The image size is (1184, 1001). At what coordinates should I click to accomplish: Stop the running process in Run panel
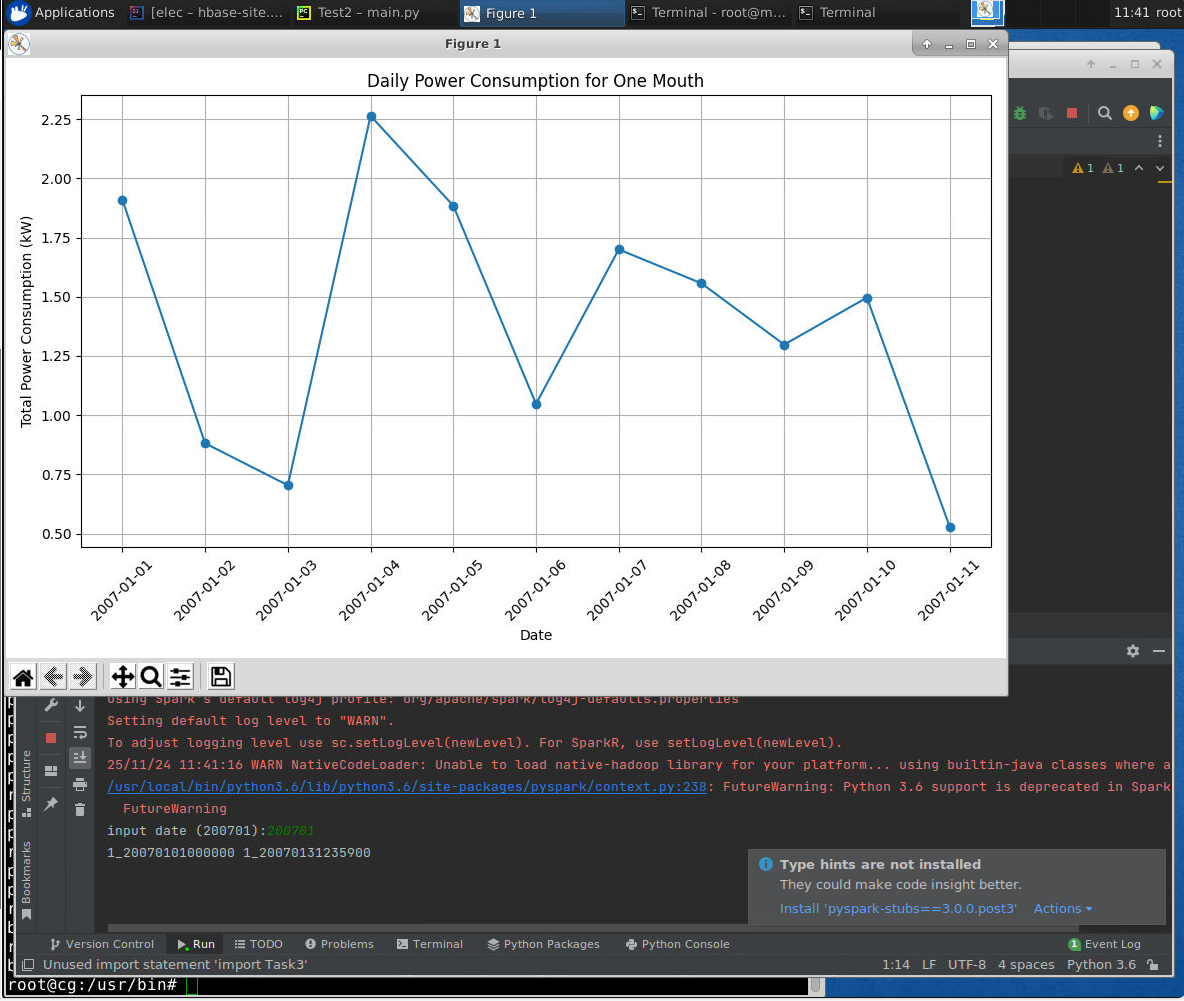pyautogui.click(x=51, y=738)
